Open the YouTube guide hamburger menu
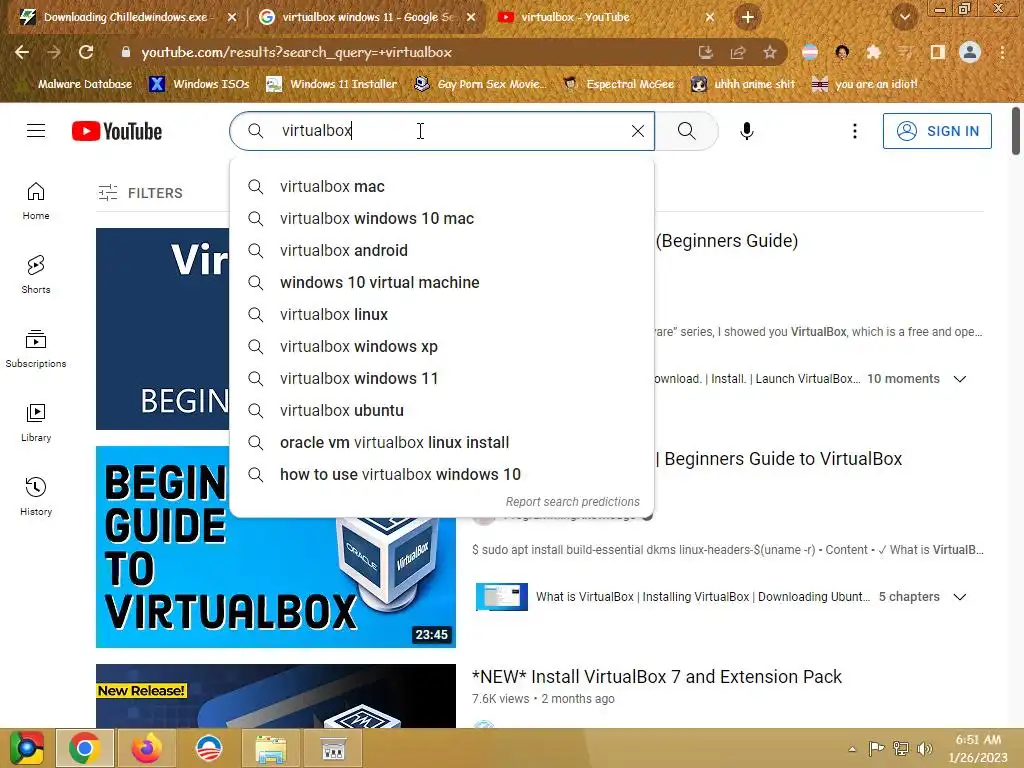This screenshot has width=1024, height=768. point(36,131)
